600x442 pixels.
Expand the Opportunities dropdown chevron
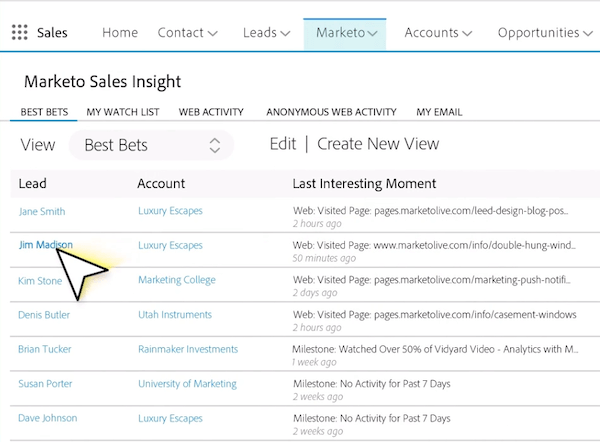coord(588,34)
